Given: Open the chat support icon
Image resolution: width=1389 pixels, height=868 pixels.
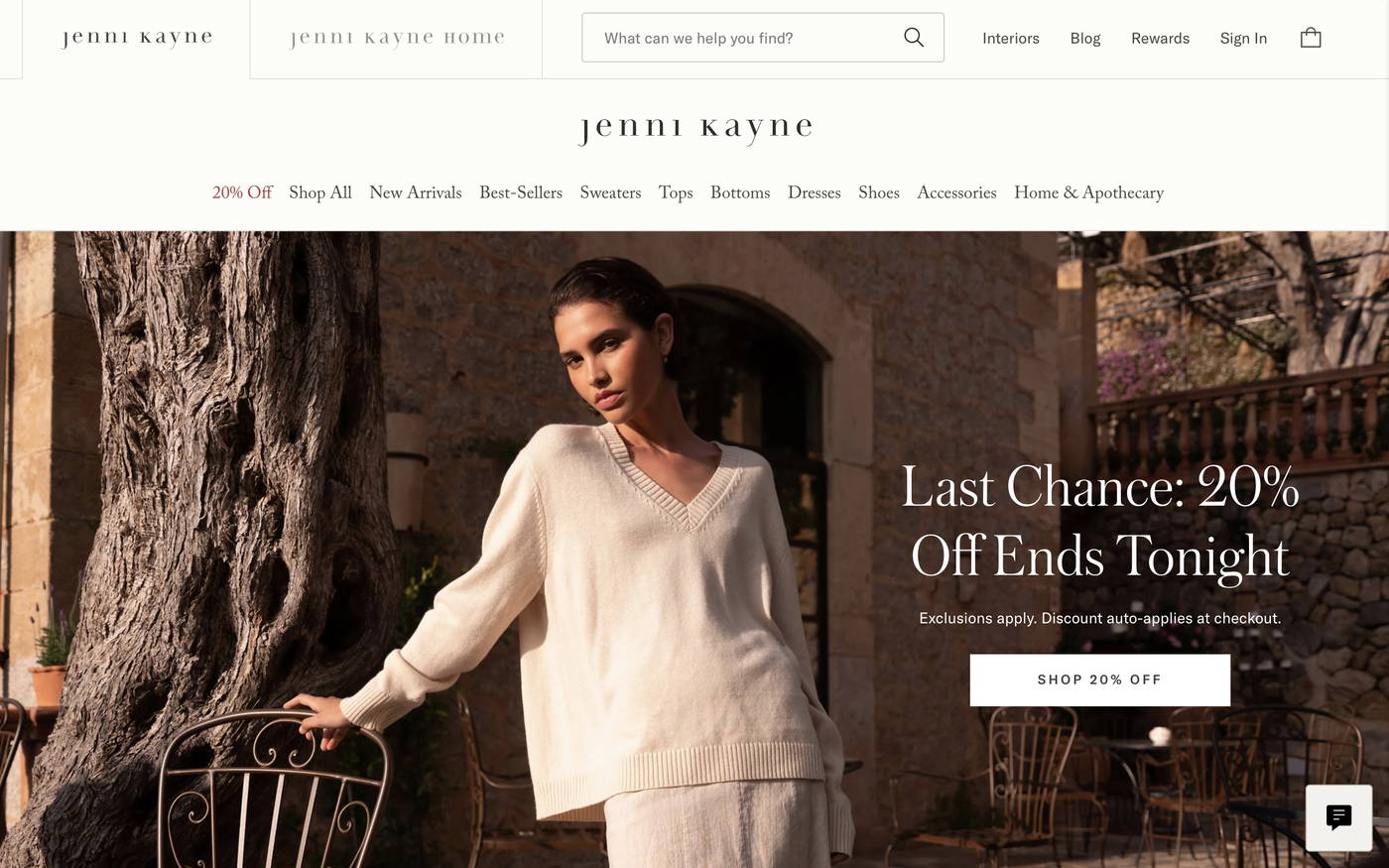Looking at the screenshot, I should coord(1338,817).
